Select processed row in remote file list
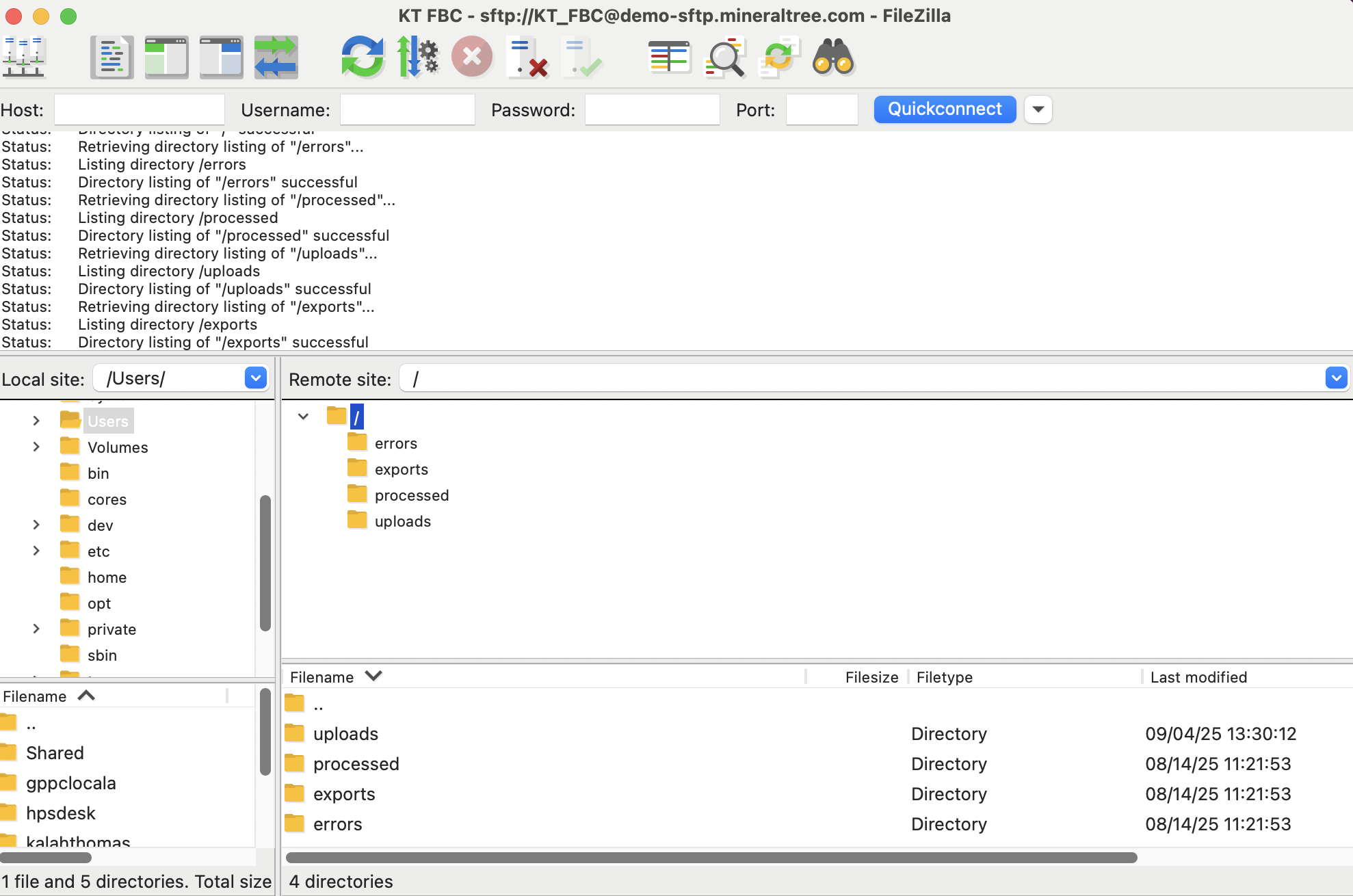 pyautogui.click(x=817, y=764)
